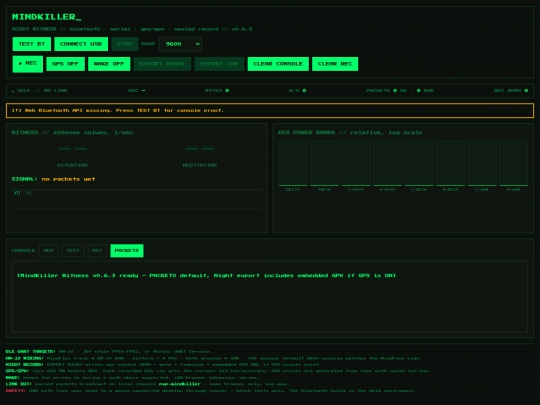Select the HEX console mode tab

click(x=48, y=250)
